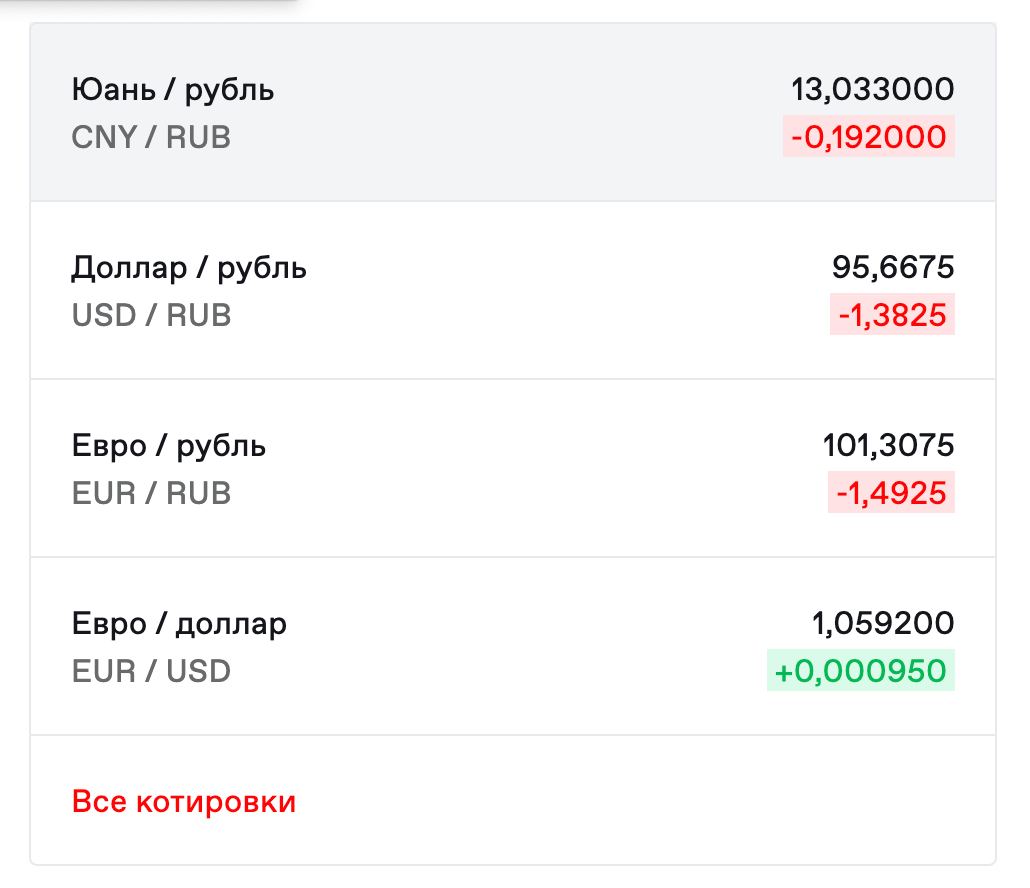Click the USD / RUB ticker label
Image resolution: width=1030 pixels, height=888 pixels.
[x=151, y=315]
